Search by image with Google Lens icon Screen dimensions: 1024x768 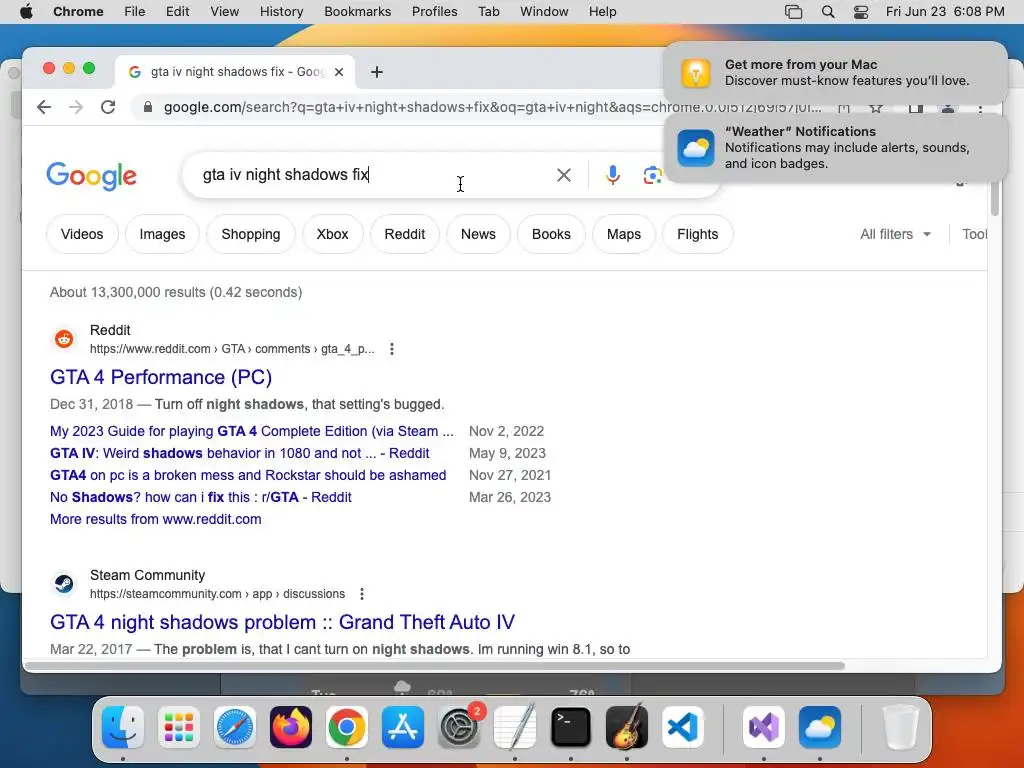652,175
